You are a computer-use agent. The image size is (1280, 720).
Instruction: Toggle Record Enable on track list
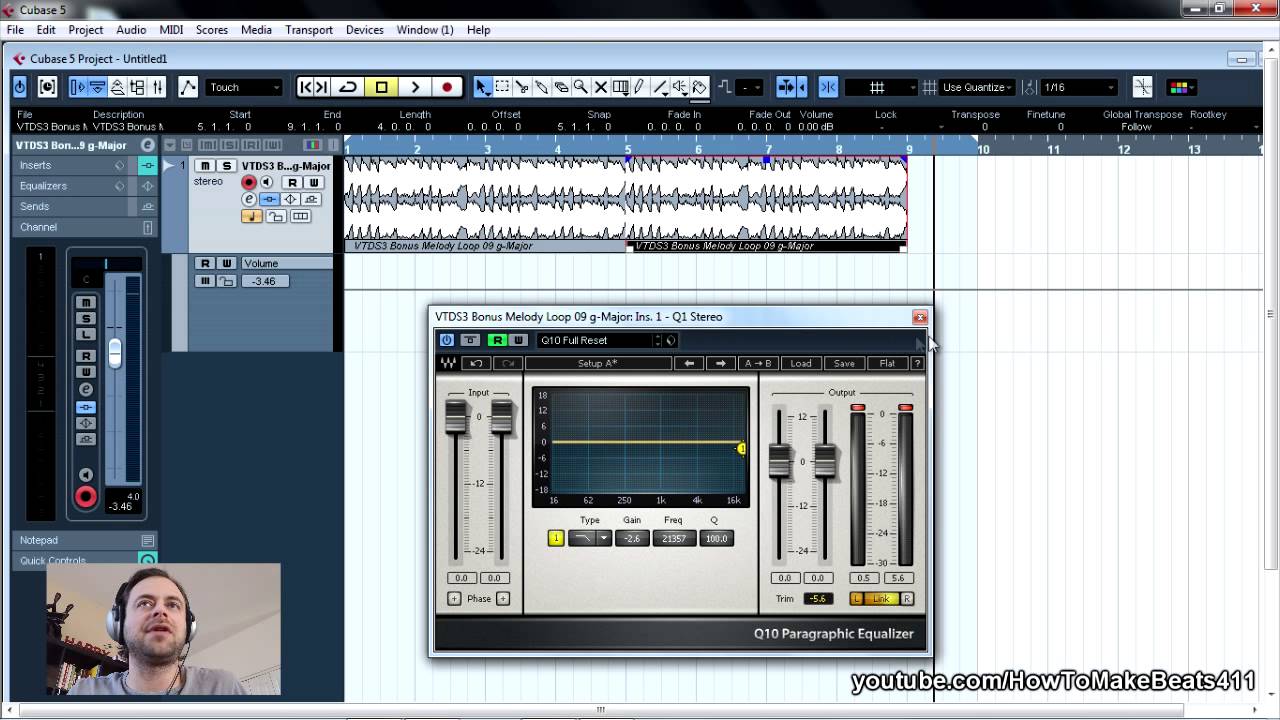point(249,182)
